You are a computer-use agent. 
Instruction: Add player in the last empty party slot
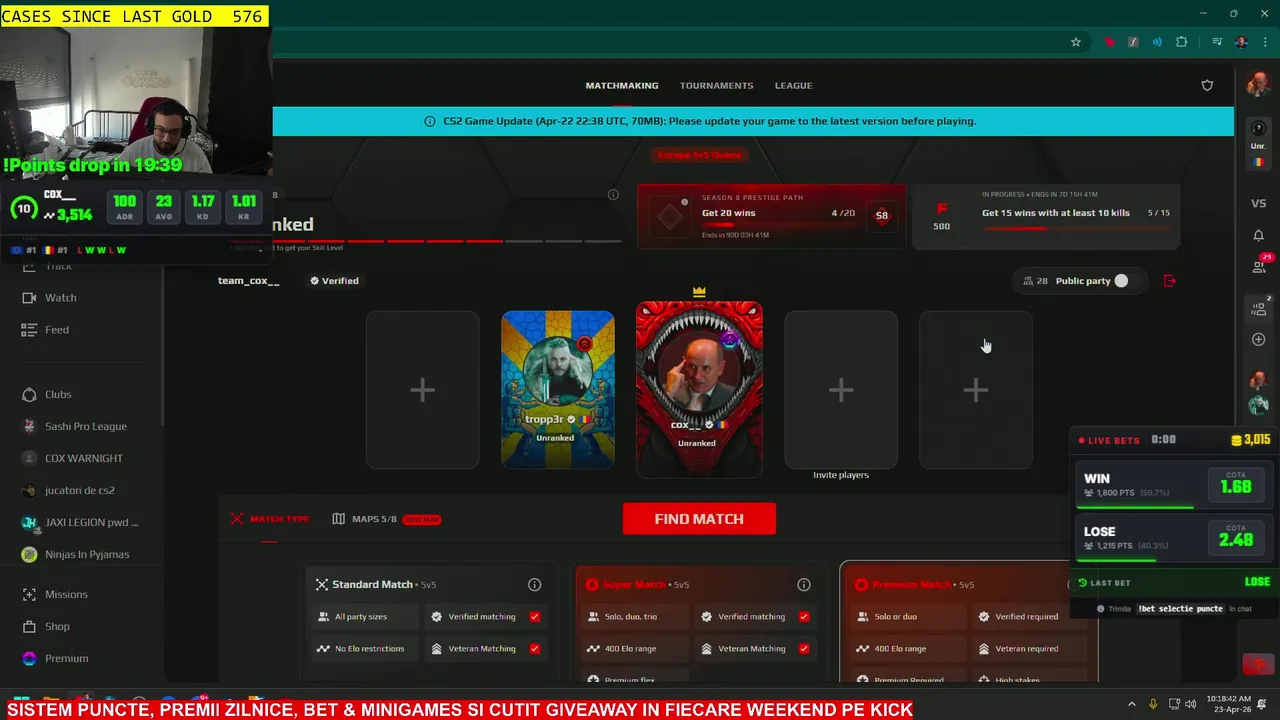(x=976, y=390)
